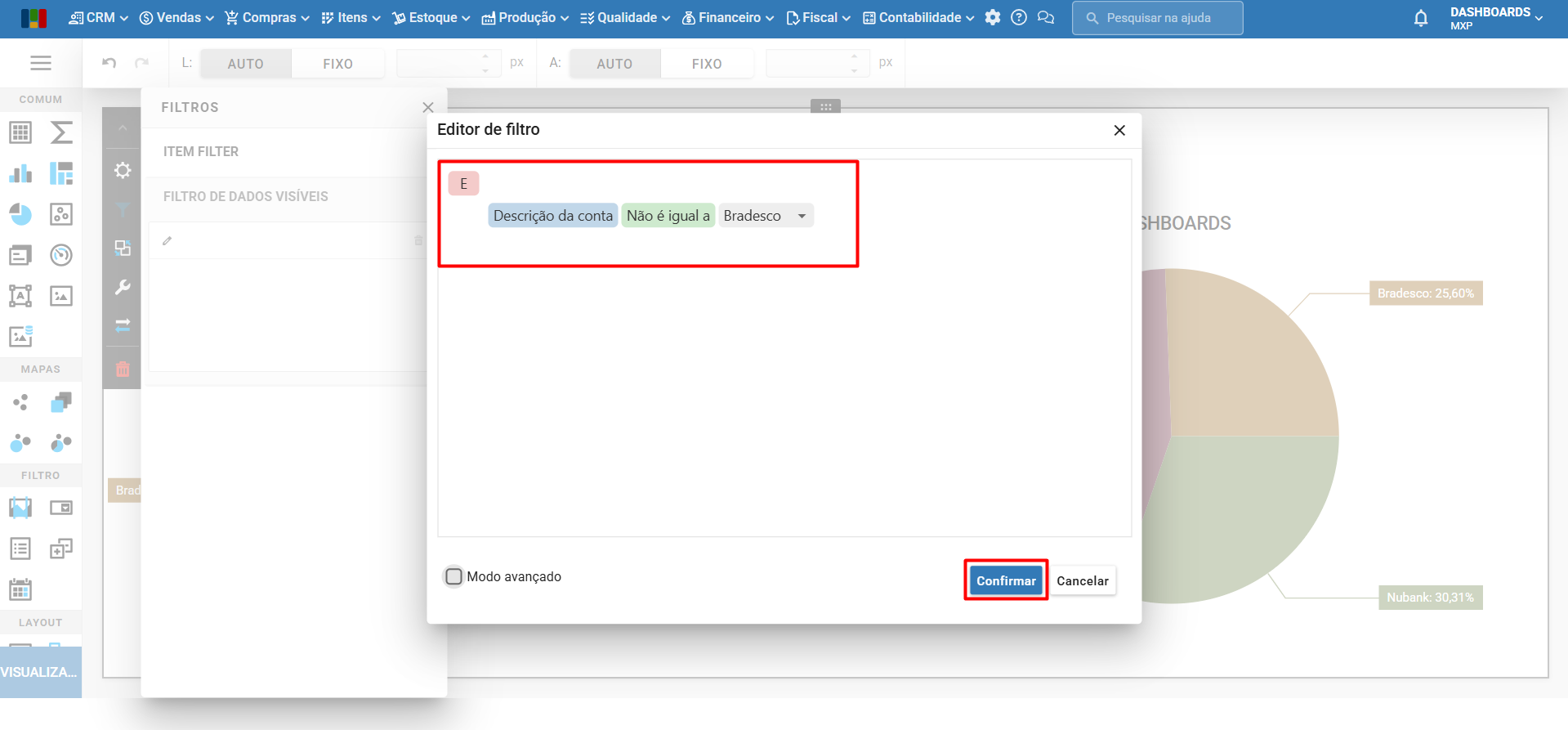The height and width of the screenshot is (730, 1568).
Task: Open the Itens menu
Action: coord(351,18)
